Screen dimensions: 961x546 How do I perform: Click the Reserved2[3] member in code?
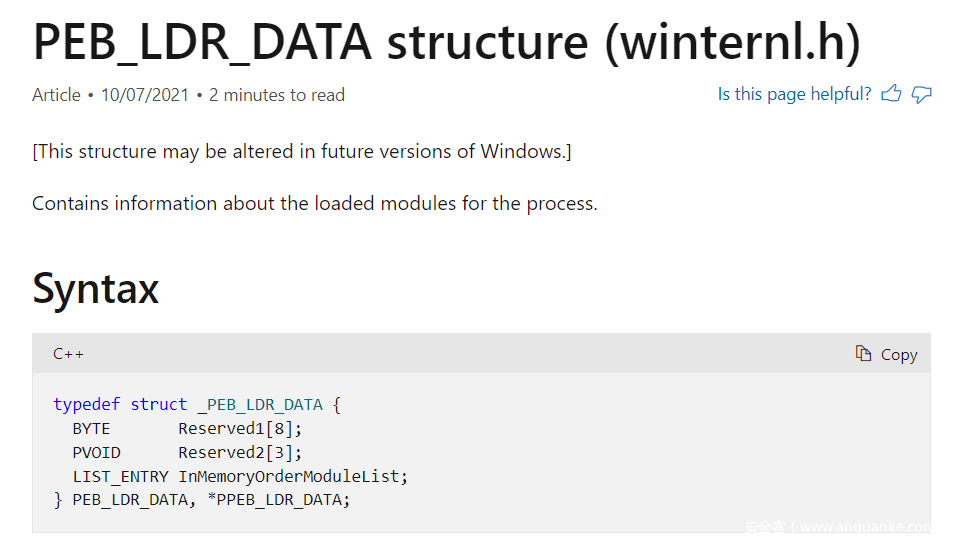coord(240,452)
